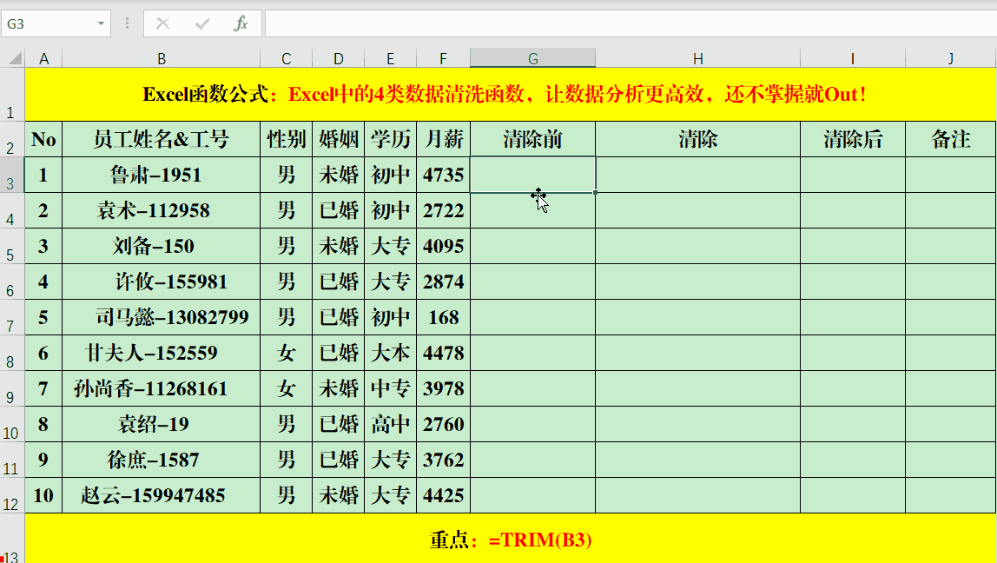The image size is (997, 563).
Task: Click cell 袁术–112958
Action: click(162, 211)
